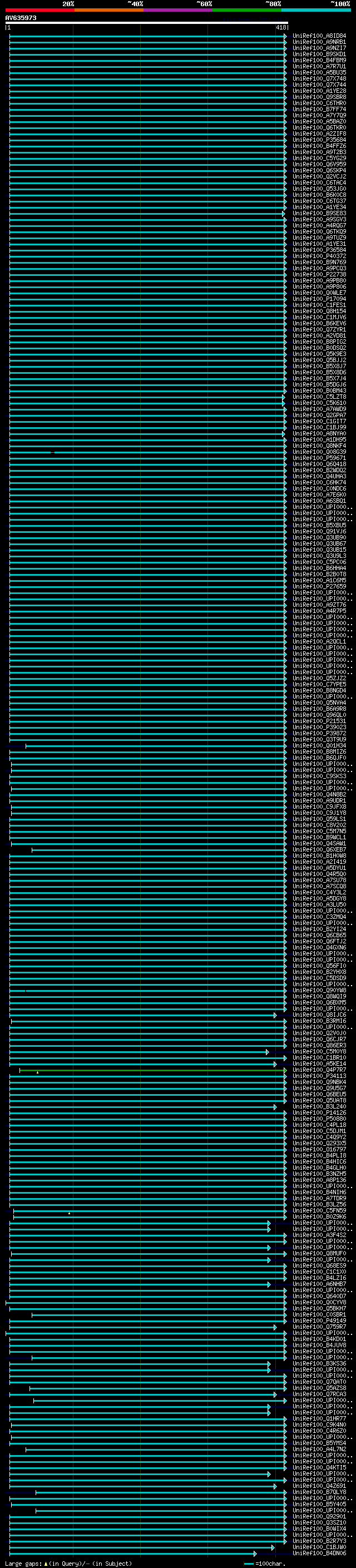The image size is (356, 1568).
Task: Select label UniRef100_P22738
Action: coord(319,275)
